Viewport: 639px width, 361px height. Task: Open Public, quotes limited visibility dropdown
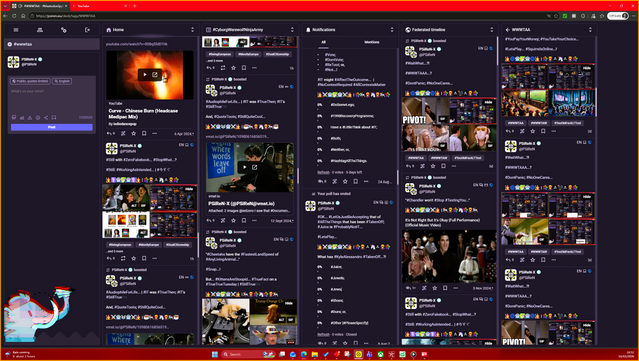(30, 81)
